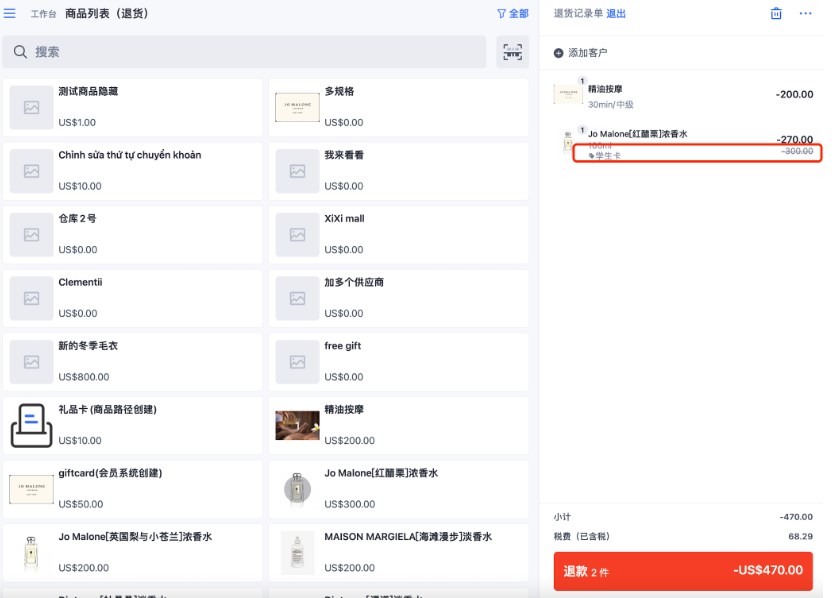The height and width of the screenshot is (598, 832).
Task: Click placeholder image of Clementii
Action: [x=31, y=298]
